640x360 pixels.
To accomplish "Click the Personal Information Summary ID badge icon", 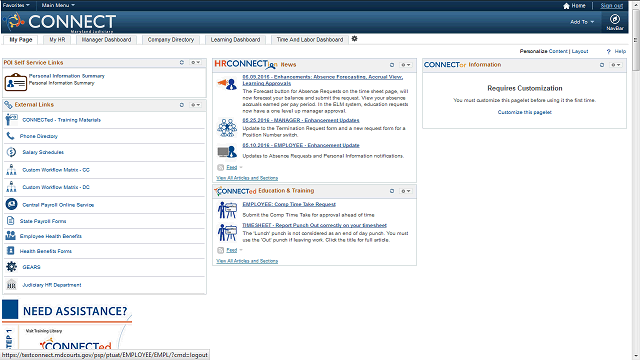I will 16,82.
